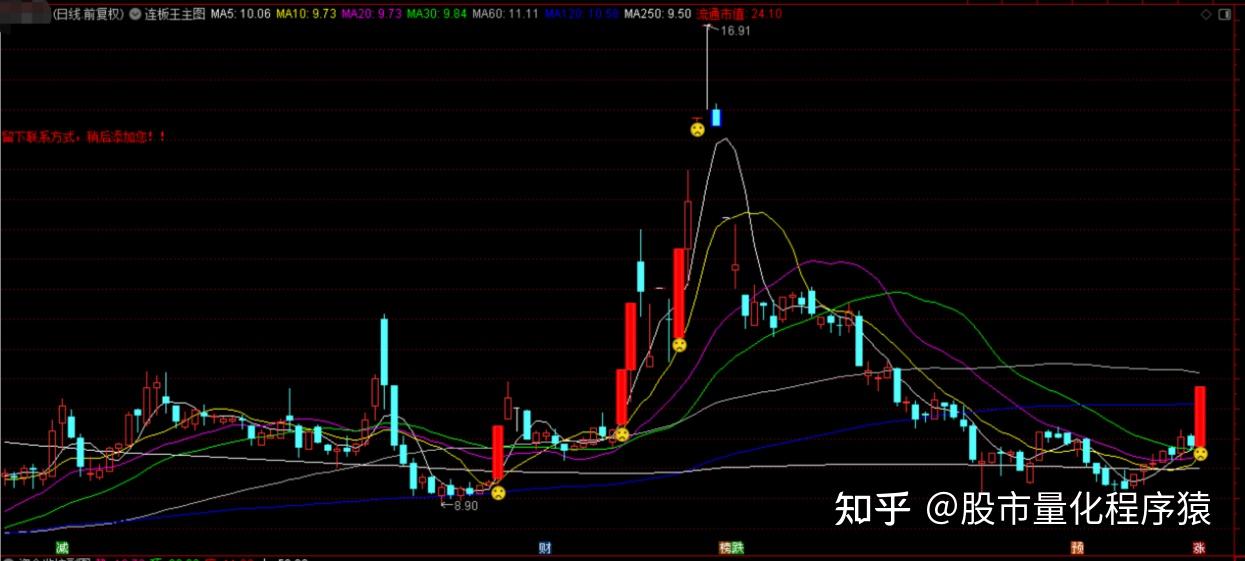This screenshot has height=561, width=1245.
Task: Click the orange 预 event marker
Action: point(1077,547)
